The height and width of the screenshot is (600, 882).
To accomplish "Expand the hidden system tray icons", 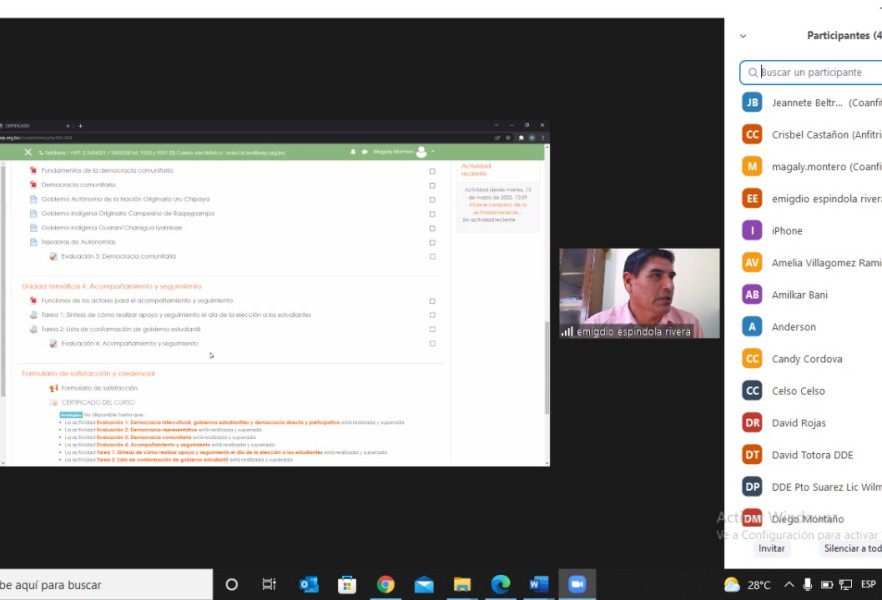I will (789, 584).
